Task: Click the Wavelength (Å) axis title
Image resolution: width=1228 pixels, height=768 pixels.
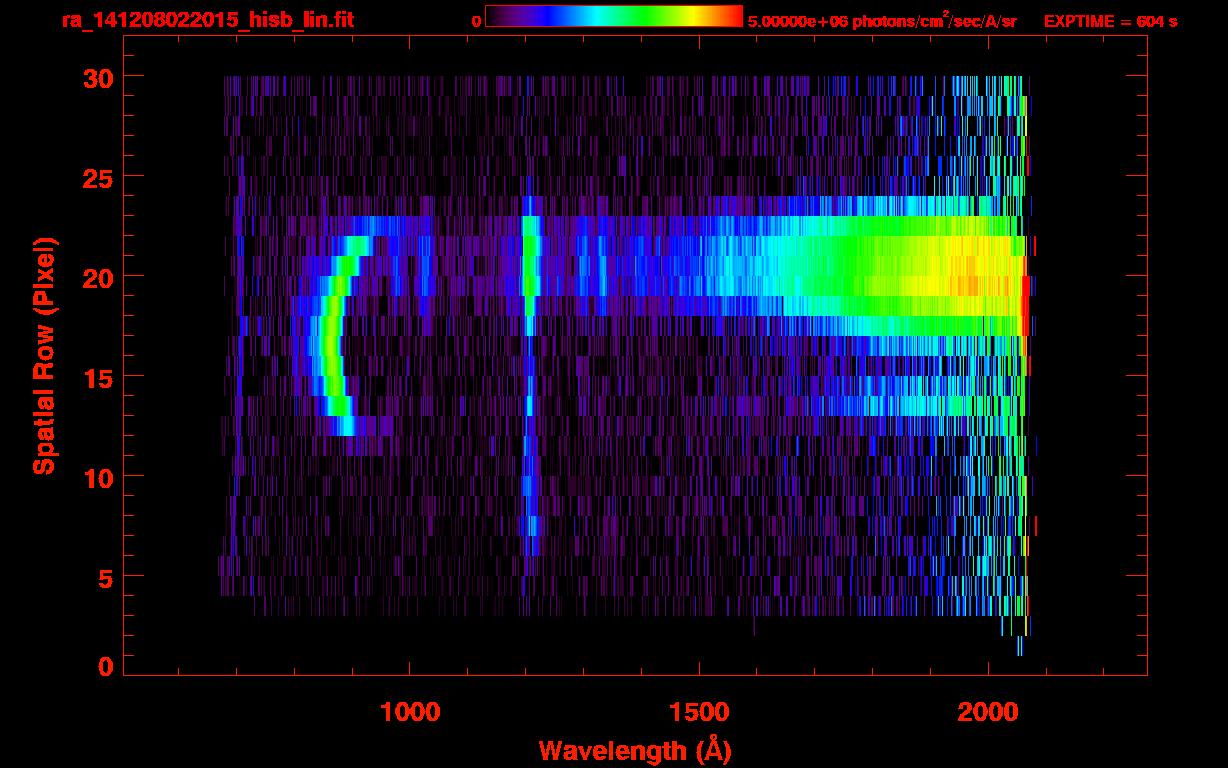Action: click(x=635, y=749)
